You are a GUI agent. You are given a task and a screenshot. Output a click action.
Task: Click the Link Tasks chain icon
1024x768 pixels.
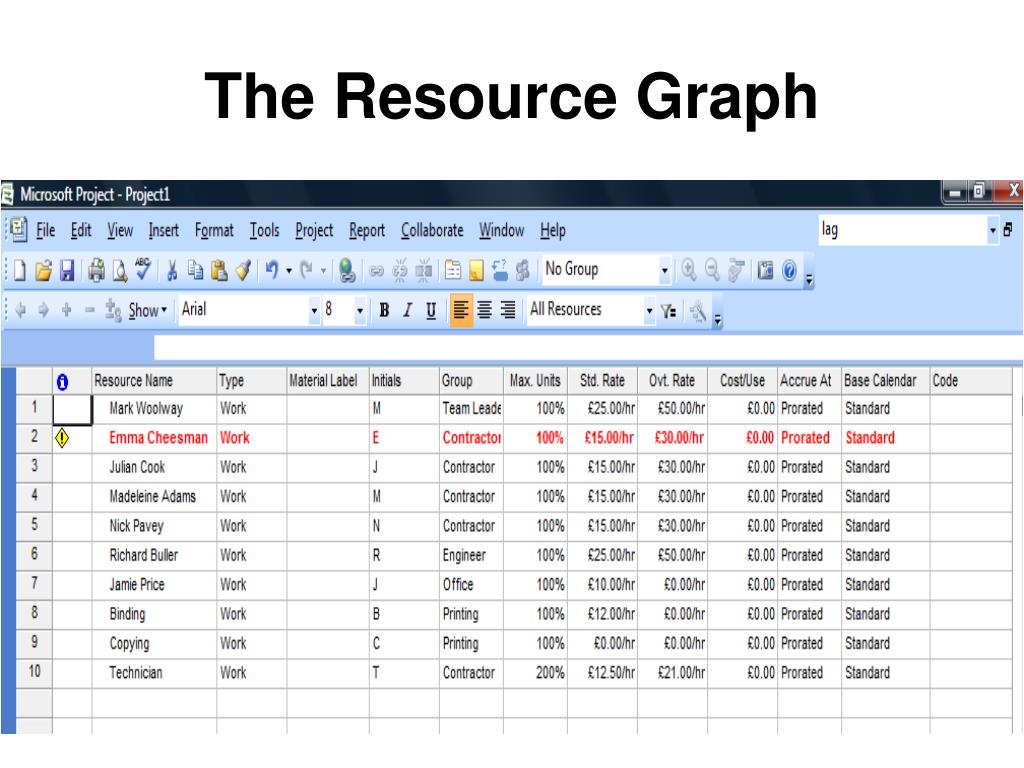[x=376, y=270]
